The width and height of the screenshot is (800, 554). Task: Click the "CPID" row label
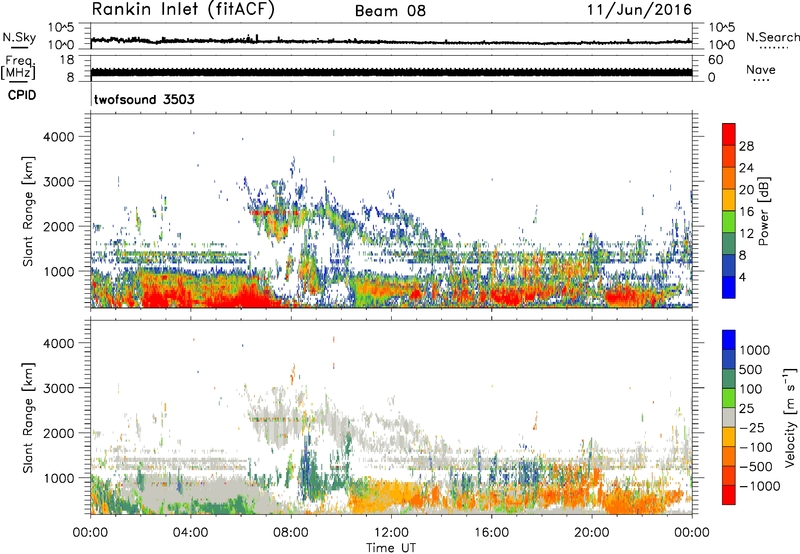pos(22,95)
